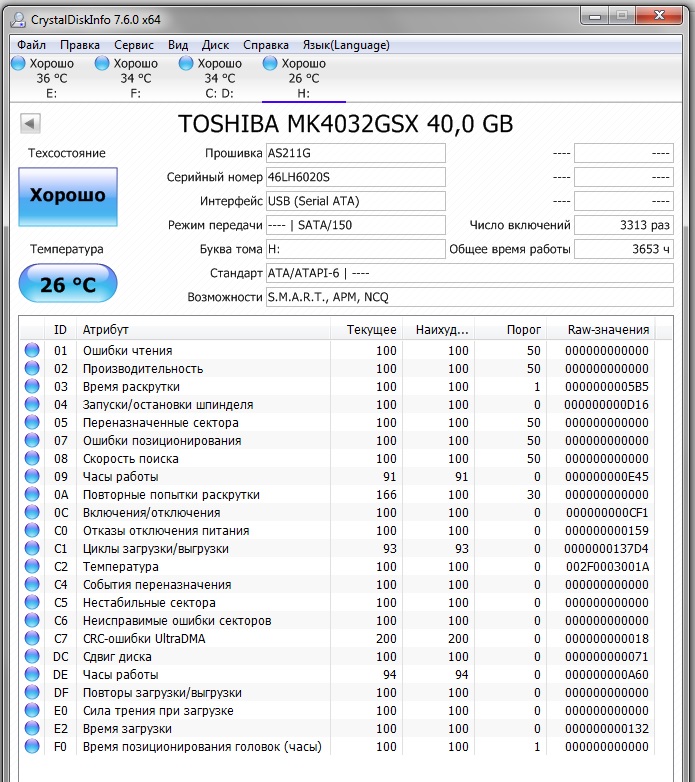Click the serial number field 46LH6020S
This screenshot has height=782, width=695.
355,177
